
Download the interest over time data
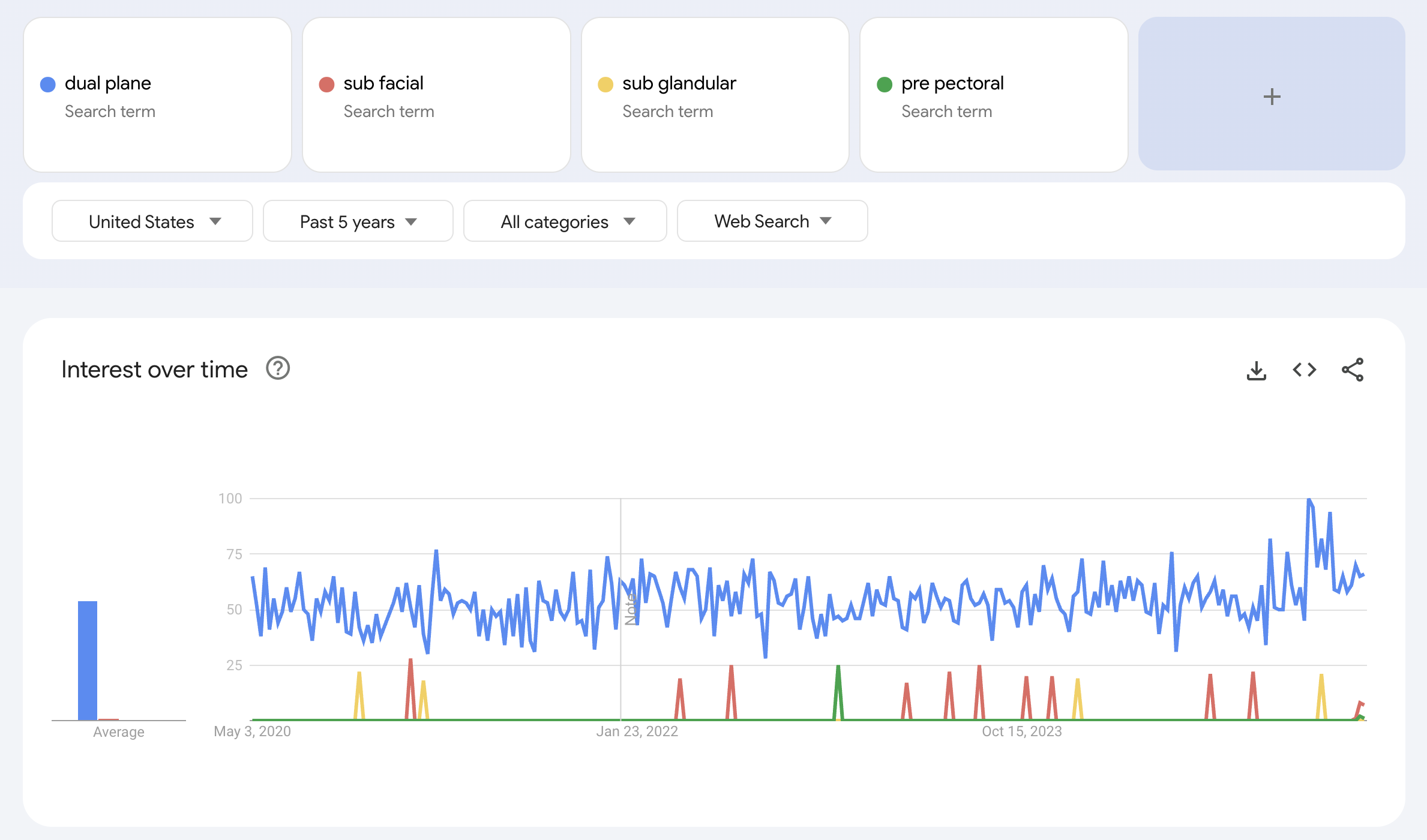click(1256, 370)
